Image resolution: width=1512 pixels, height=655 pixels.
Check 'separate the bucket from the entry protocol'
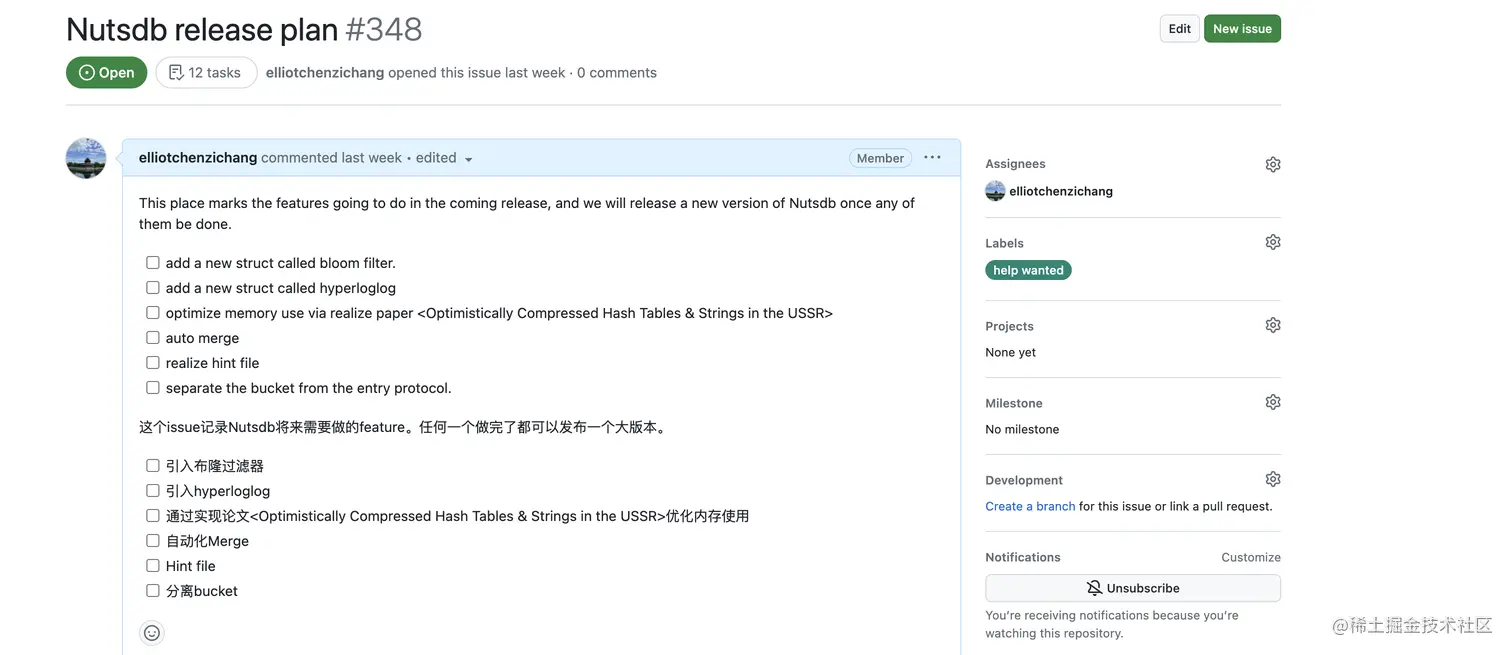point(153,388)
